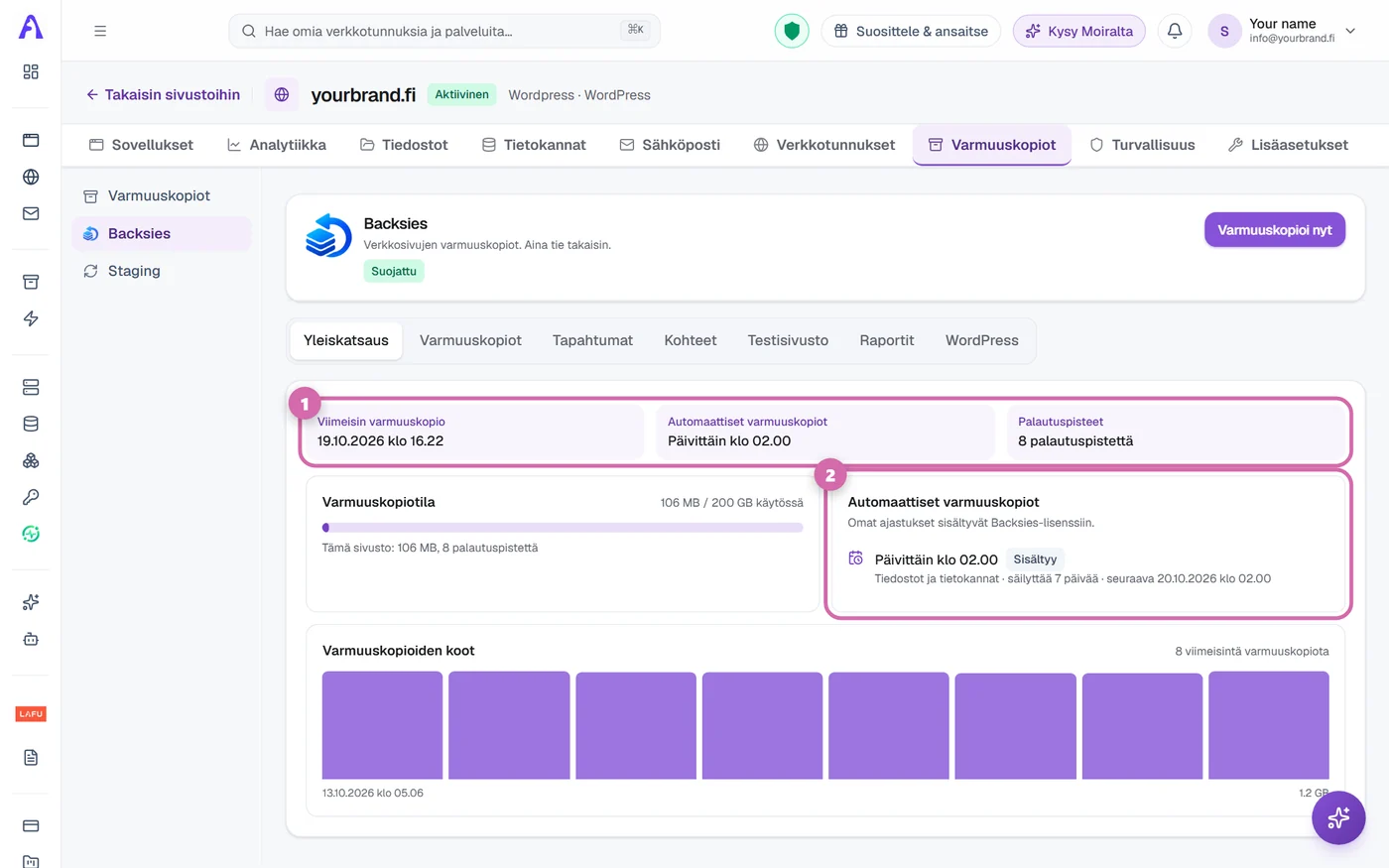Viewport: 1389px width, 868px height.
Task: Click the LAFU badge in the left rail
Action: pyautogui.click(x=31, y=714)
